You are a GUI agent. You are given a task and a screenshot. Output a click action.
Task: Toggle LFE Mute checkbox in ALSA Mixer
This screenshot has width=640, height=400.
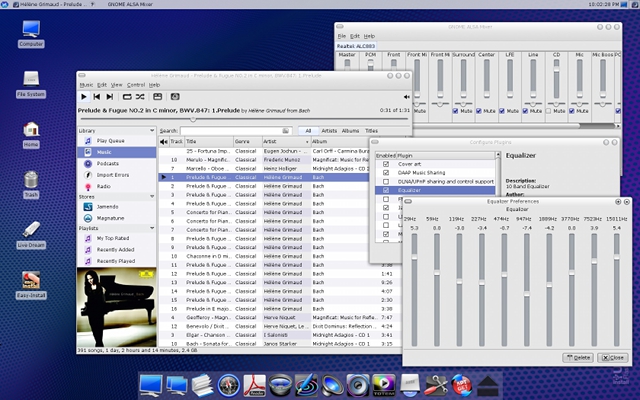502,111
